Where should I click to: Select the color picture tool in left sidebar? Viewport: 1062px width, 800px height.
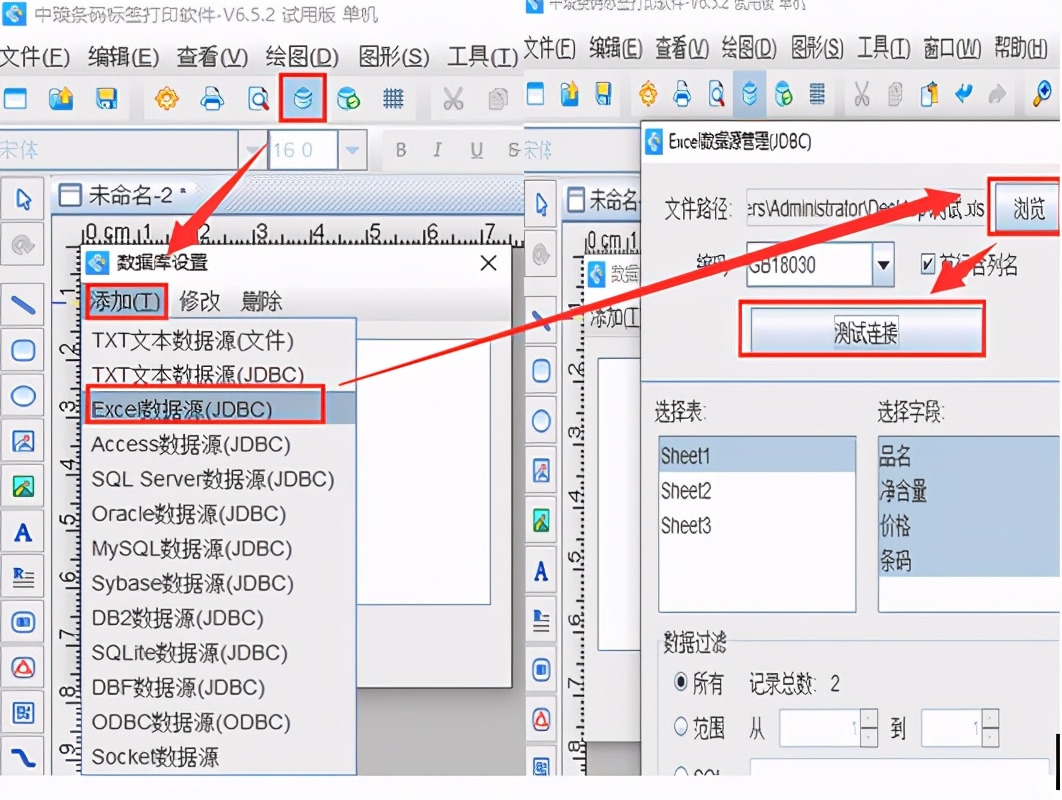click(x=23, y=486)
